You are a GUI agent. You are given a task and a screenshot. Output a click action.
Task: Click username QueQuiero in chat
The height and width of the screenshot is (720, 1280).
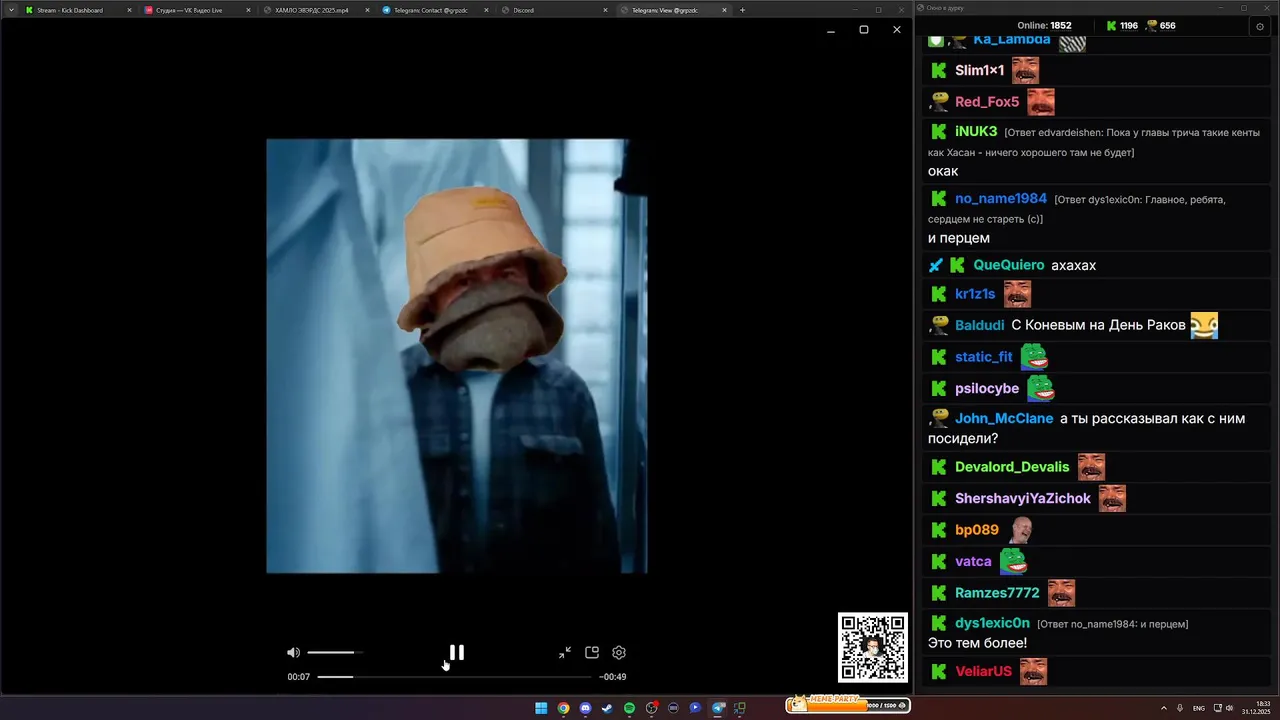(1009, 265)
